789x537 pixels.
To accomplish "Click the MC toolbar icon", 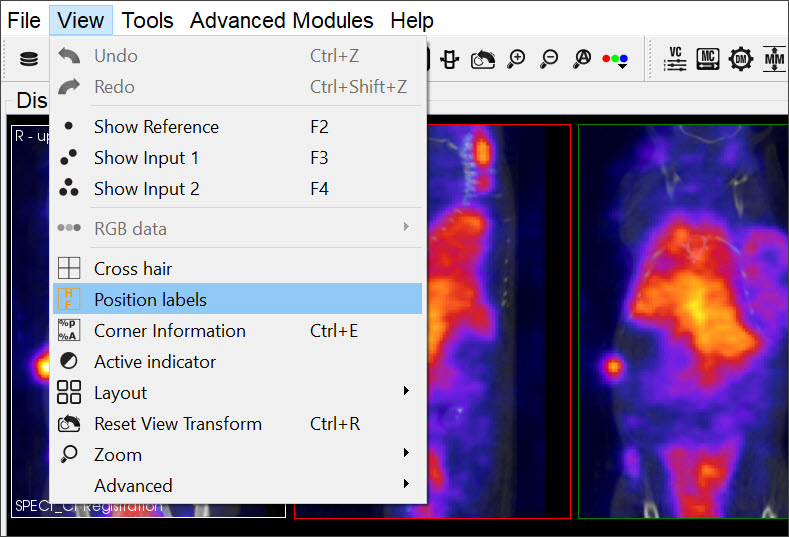I will [708, 59].
